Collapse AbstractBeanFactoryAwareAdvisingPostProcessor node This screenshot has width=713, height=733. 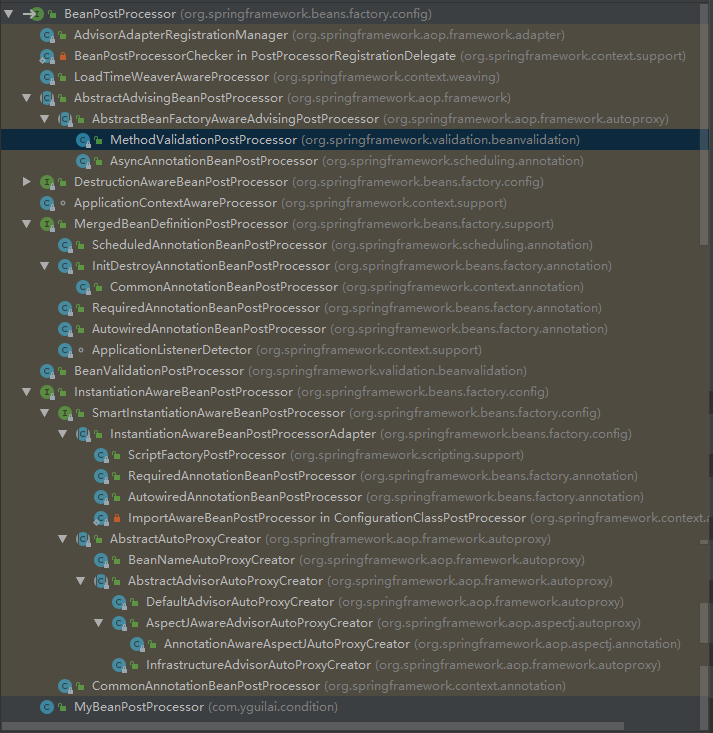click(x=45, y=119)
